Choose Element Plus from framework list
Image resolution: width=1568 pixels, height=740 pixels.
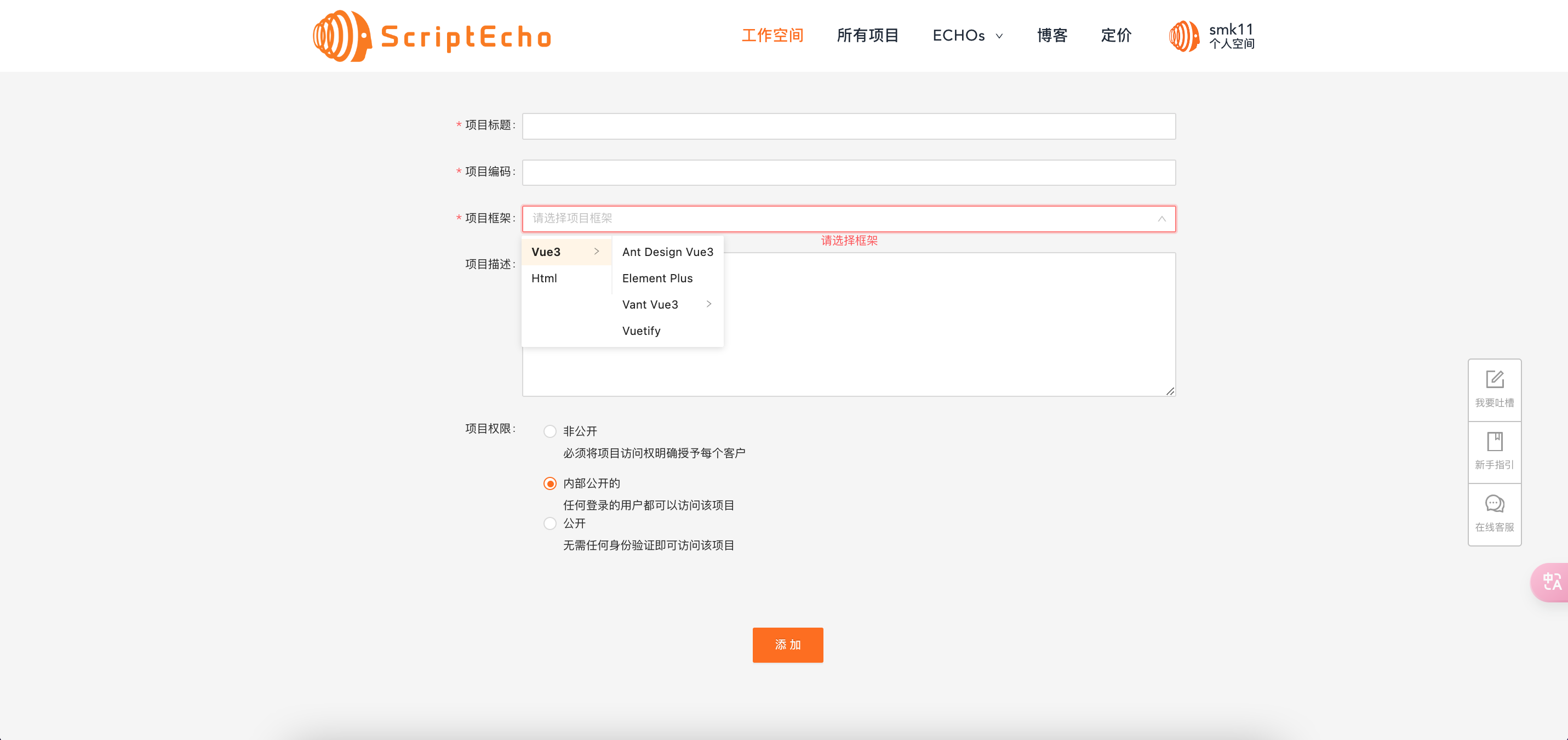pyautogui.click(x=657, y=278)
